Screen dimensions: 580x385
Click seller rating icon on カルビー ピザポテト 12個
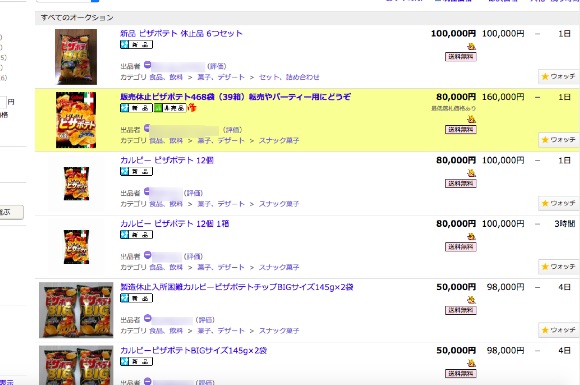point(147,191)
